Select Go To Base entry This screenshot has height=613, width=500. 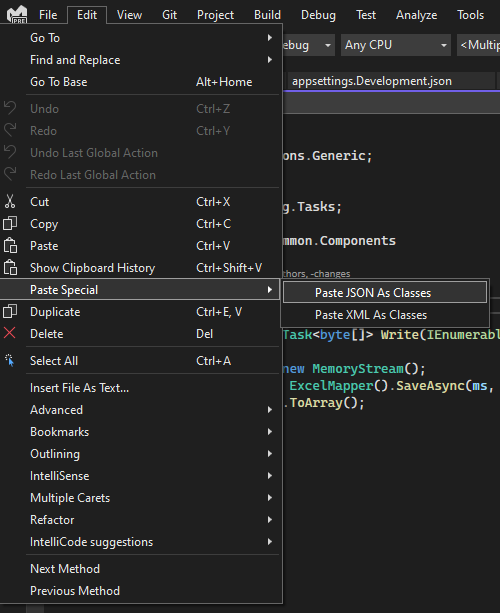click(141, 82)
